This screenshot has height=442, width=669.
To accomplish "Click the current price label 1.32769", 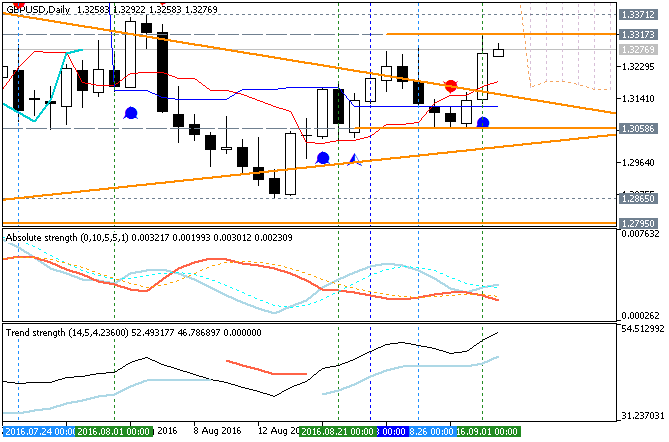I will click(x=637, y=49).
